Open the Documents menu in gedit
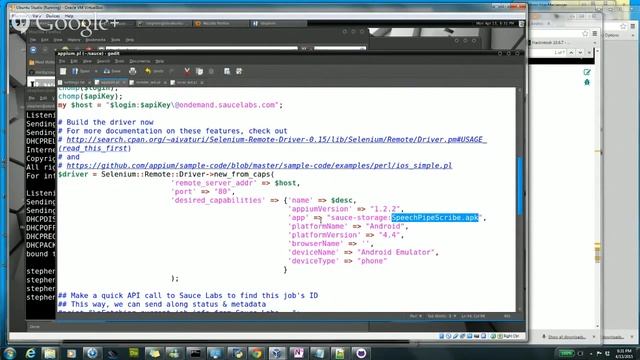This screenshot has height=360, width=640. (x=140, y=61)
